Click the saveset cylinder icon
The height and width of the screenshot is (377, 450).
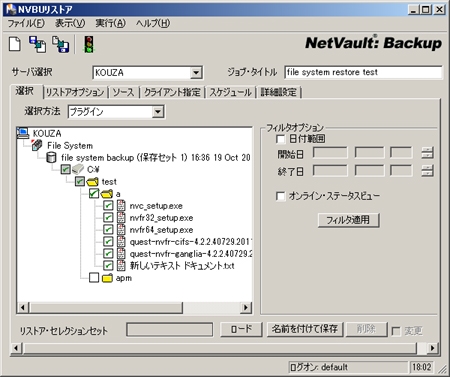click(x=51, y=157)
